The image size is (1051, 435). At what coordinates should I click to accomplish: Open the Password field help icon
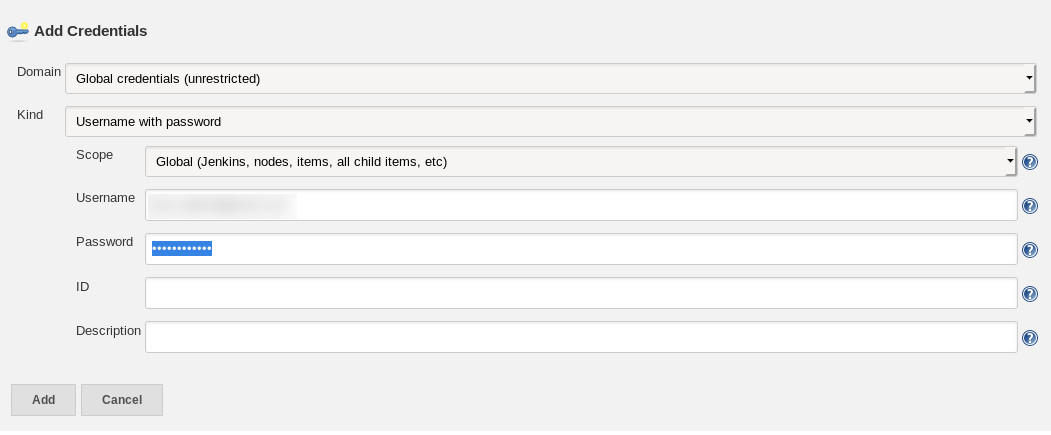tap(1030, 250)
